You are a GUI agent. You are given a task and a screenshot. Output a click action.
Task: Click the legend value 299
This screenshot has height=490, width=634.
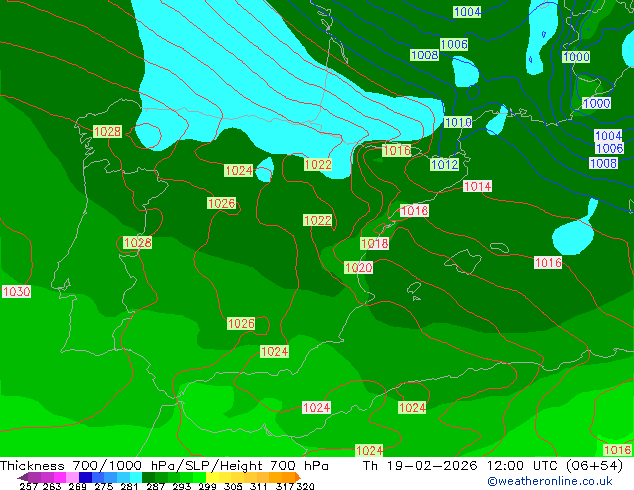coord(207,486)
